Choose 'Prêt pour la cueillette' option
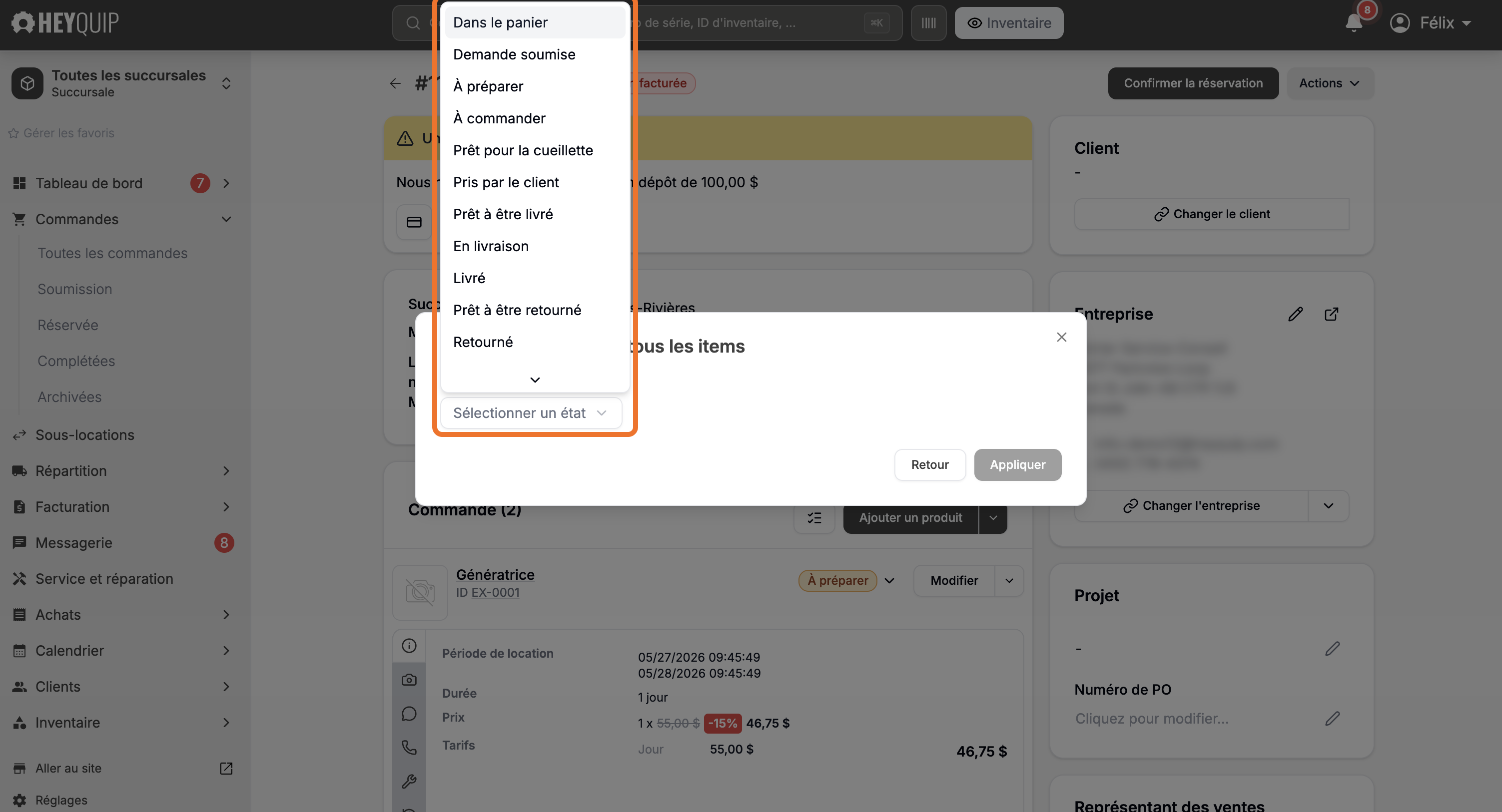Screen dimensions: 1502x812 tap(534, 150)
